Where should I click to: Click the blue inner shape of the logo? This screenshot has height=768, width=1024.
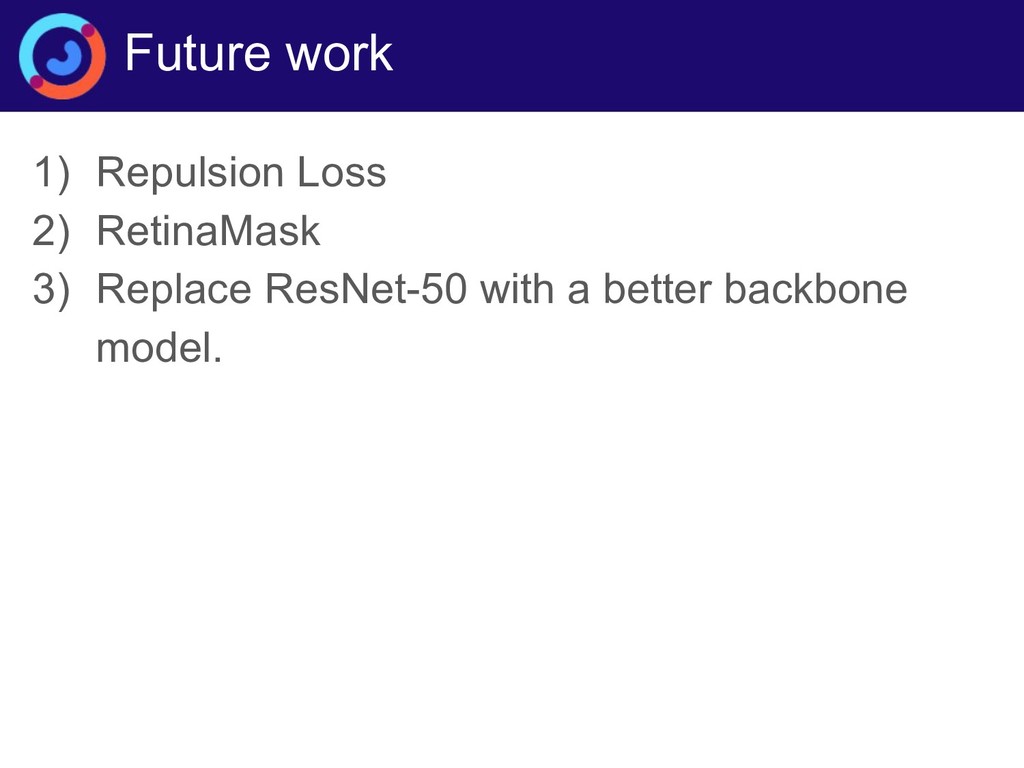point(63,57)
